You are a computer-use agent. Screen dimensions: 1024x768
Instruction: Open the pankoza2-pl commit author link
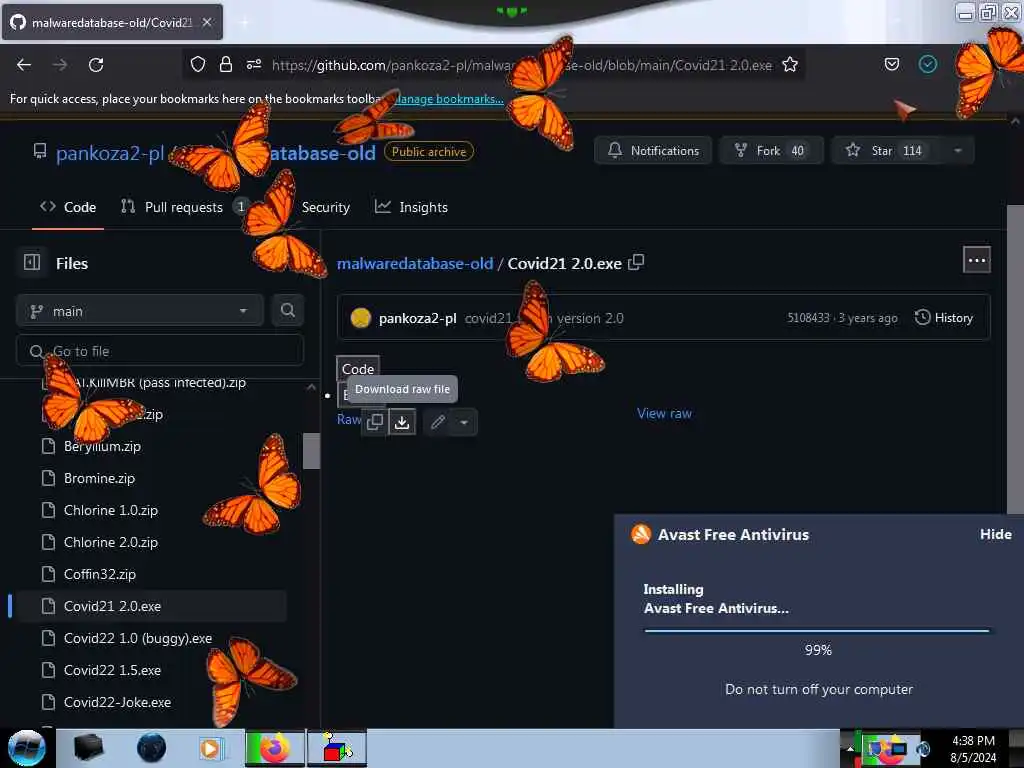tap(417, 318)
